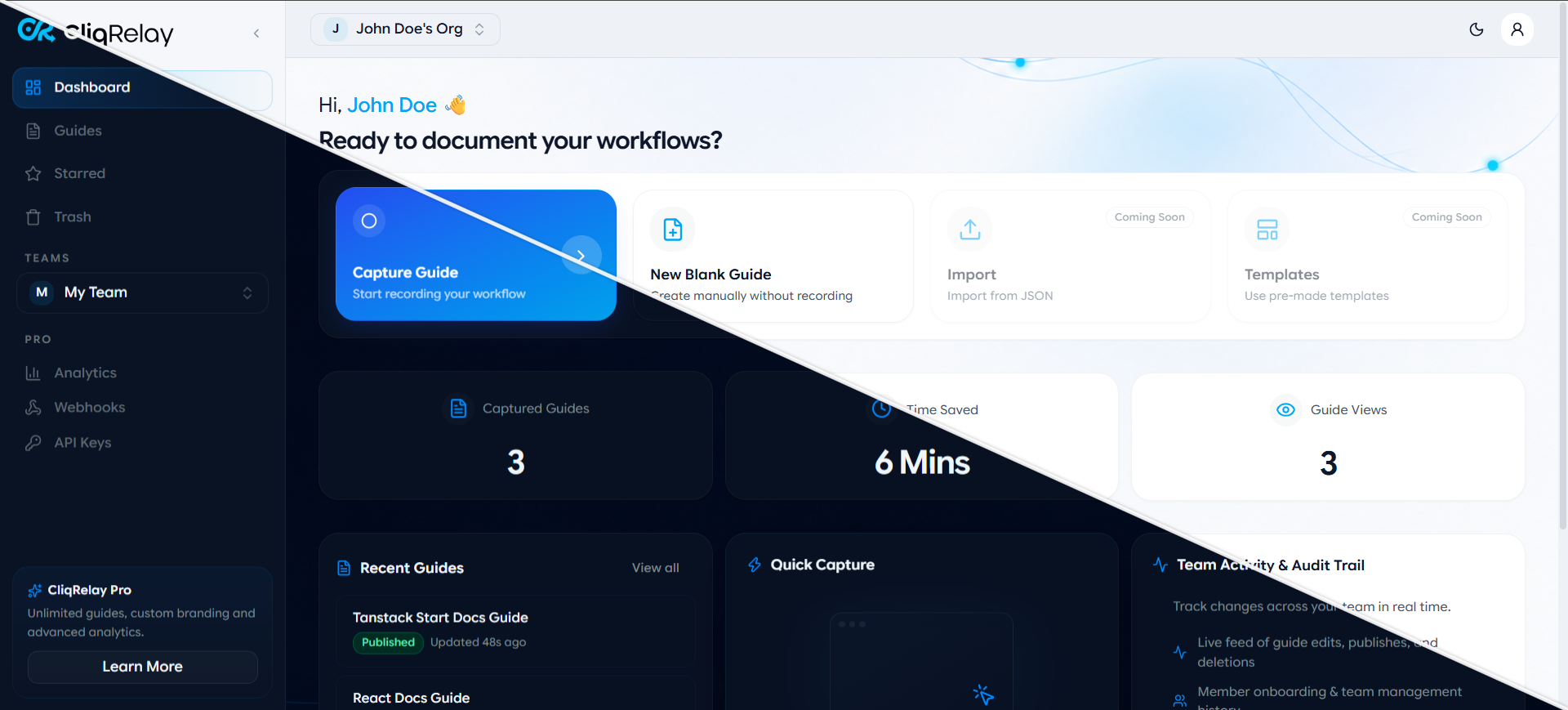
Task: Click the CliqRelay Pro sparkle icon
Action: [x=35, y=590]
